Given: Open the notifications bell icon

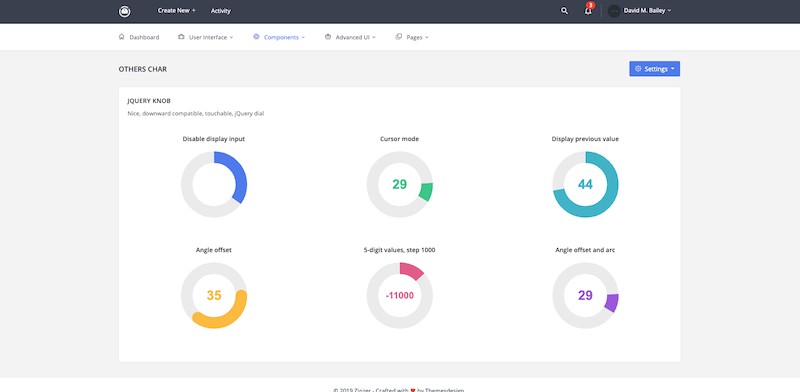Looking at the screenshot, I should tap(588, 11).
